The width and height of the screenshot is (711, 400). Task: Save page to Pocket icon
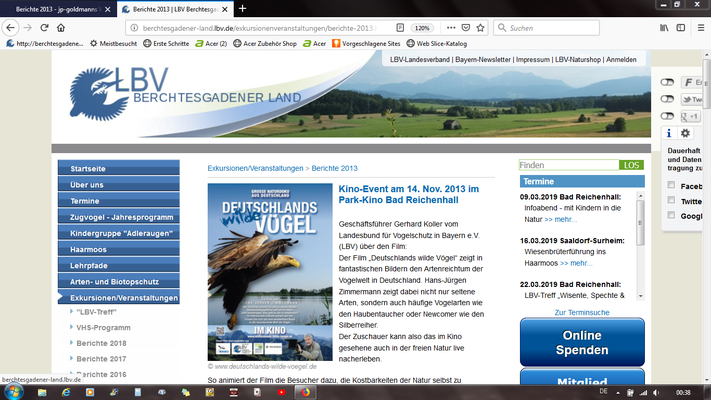(466, 28)
